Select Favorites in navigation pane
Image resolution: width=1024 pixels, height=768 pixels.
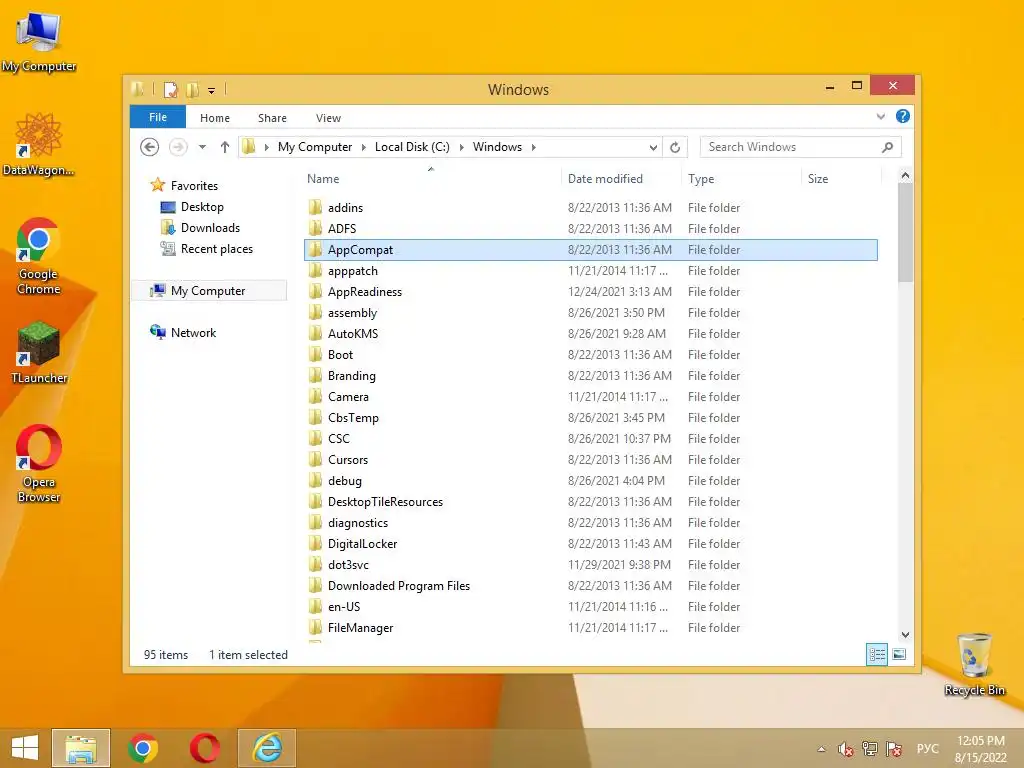(194, 185)
